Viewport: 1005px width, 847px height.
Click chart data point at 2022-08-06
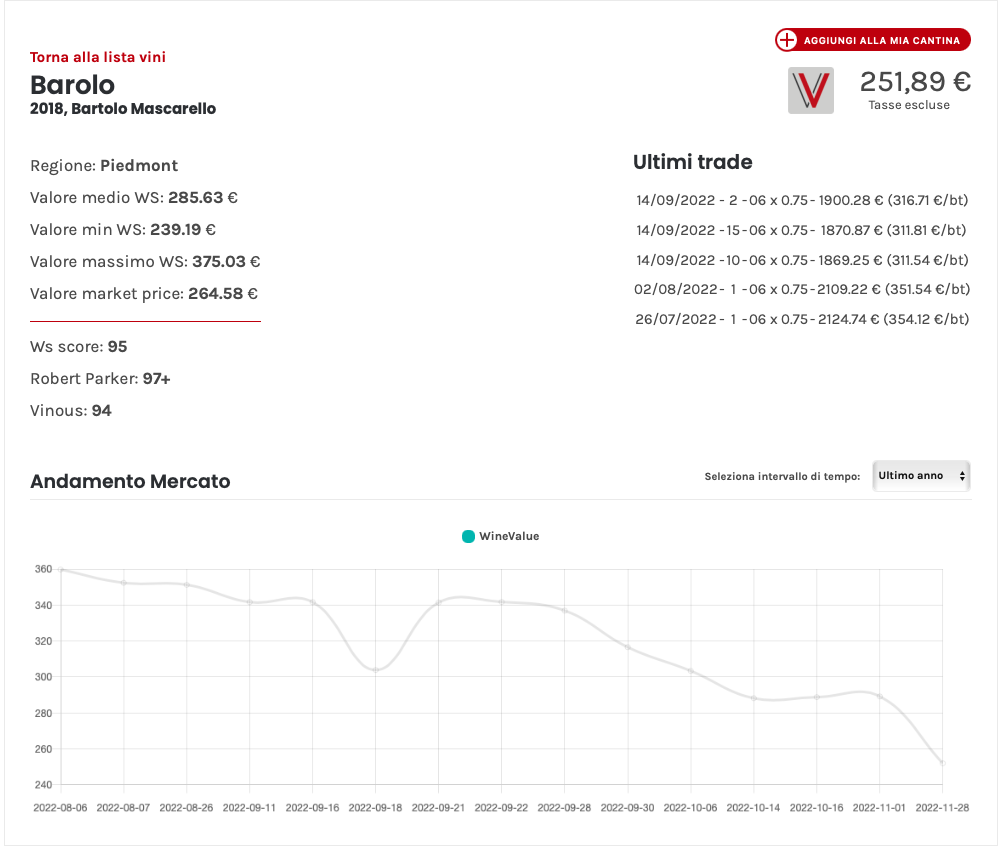point(61,569)
